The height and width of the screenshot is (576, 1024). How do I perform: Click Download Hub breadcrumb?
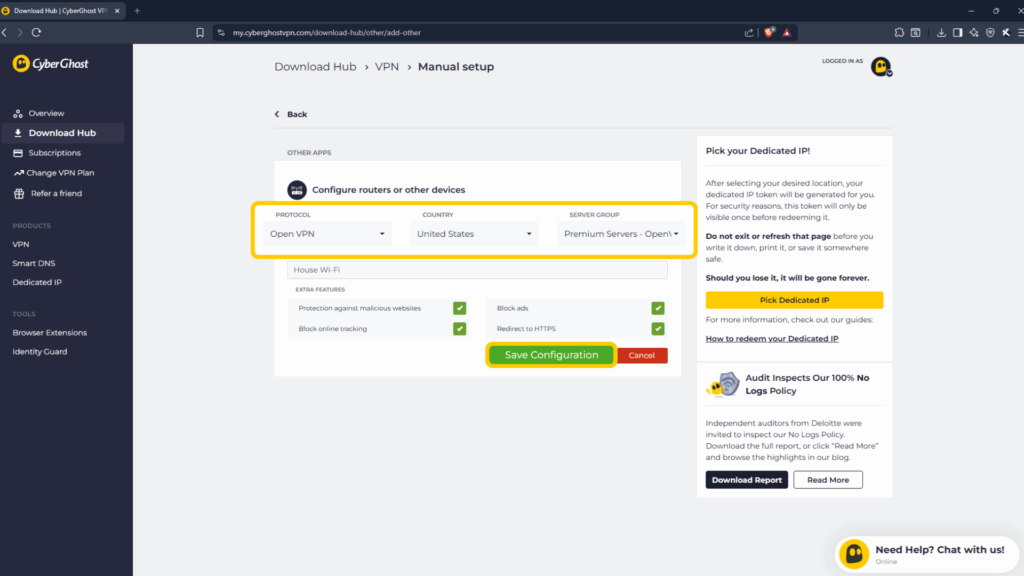tap(315, 67)
